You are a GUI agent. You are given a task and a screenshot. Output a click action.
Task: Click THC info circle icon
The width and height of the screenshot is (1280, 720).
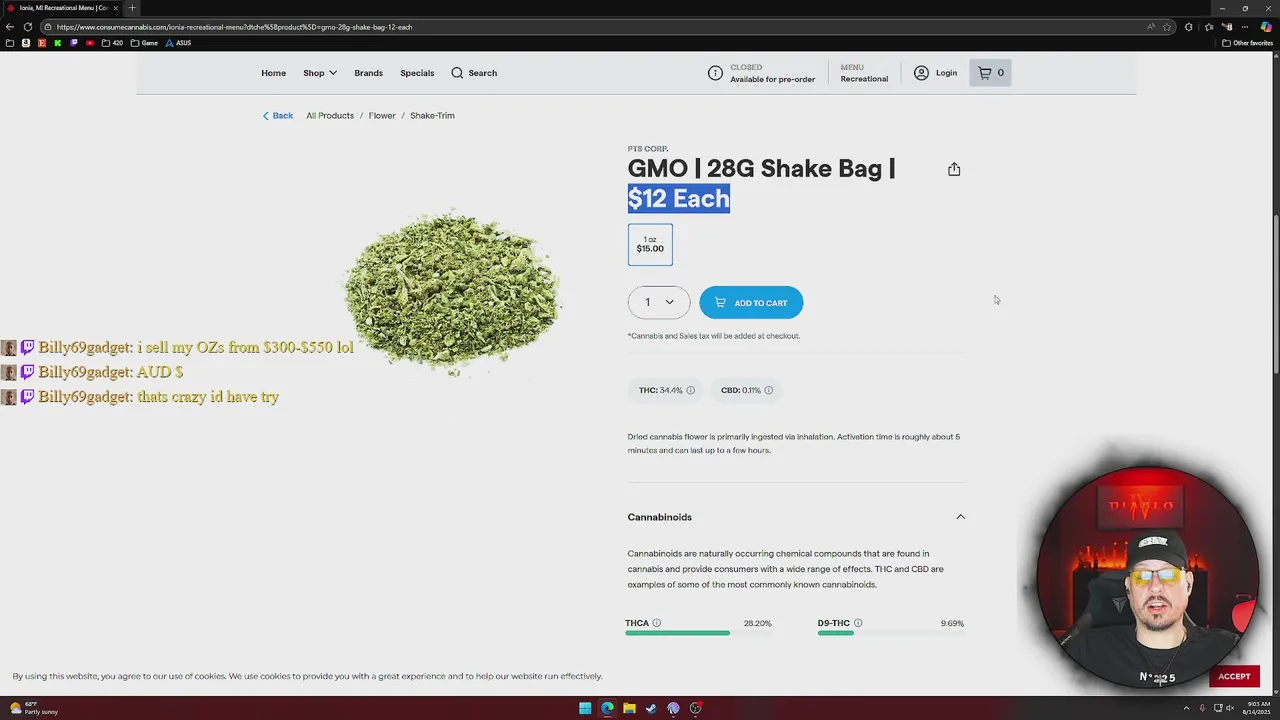click(690, 390)
